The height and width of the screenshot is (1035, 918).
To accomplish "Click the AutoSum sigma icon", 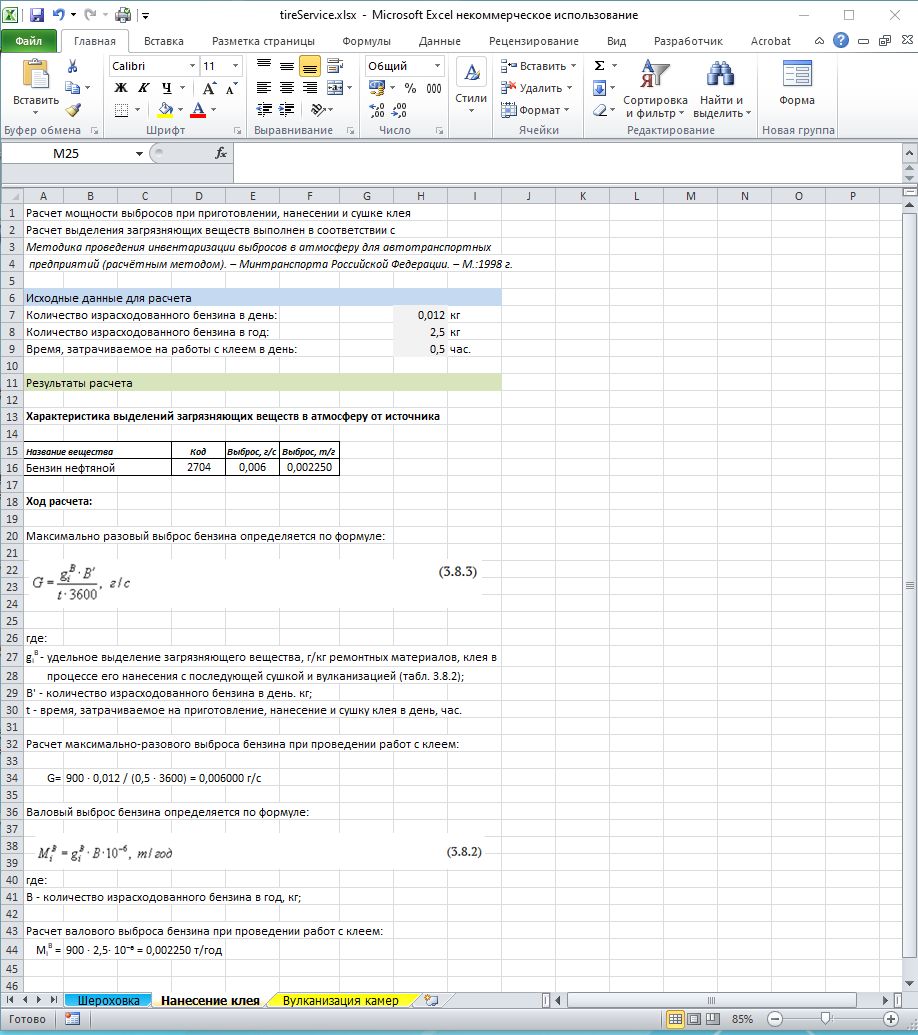I will click(599, 66).
